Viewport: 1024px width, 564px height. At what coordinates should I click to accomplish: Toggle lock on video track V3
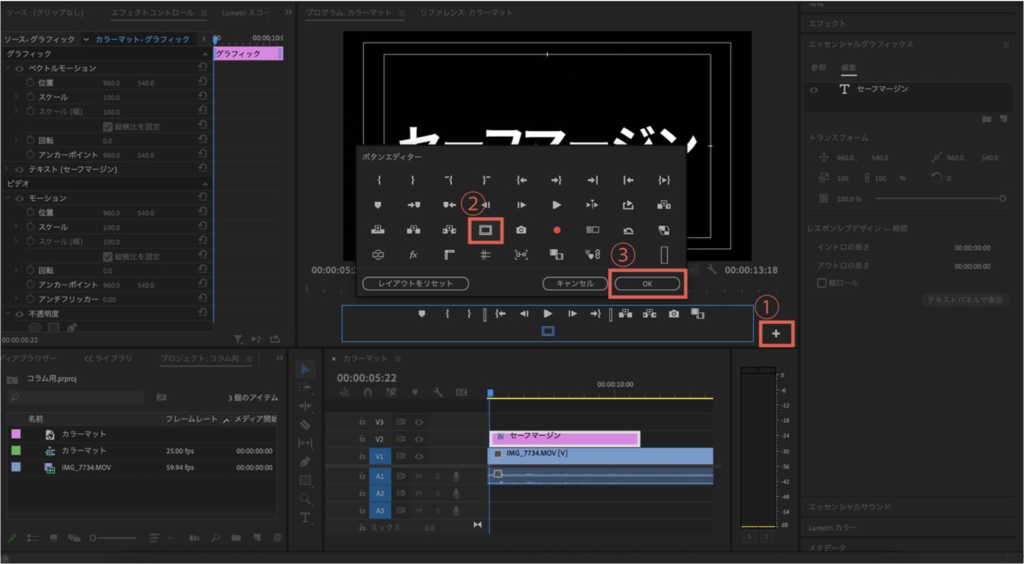coord(363,422)
